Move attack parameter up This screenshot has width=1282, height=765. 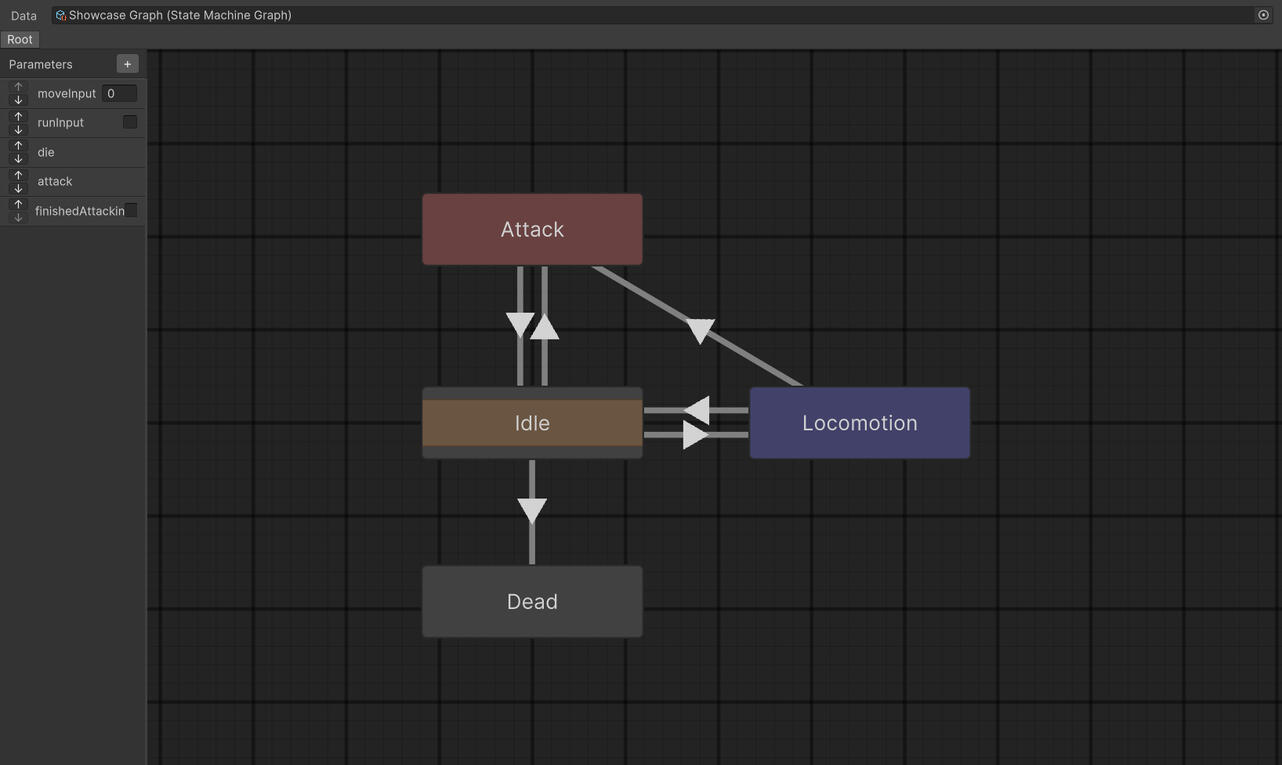18,175
